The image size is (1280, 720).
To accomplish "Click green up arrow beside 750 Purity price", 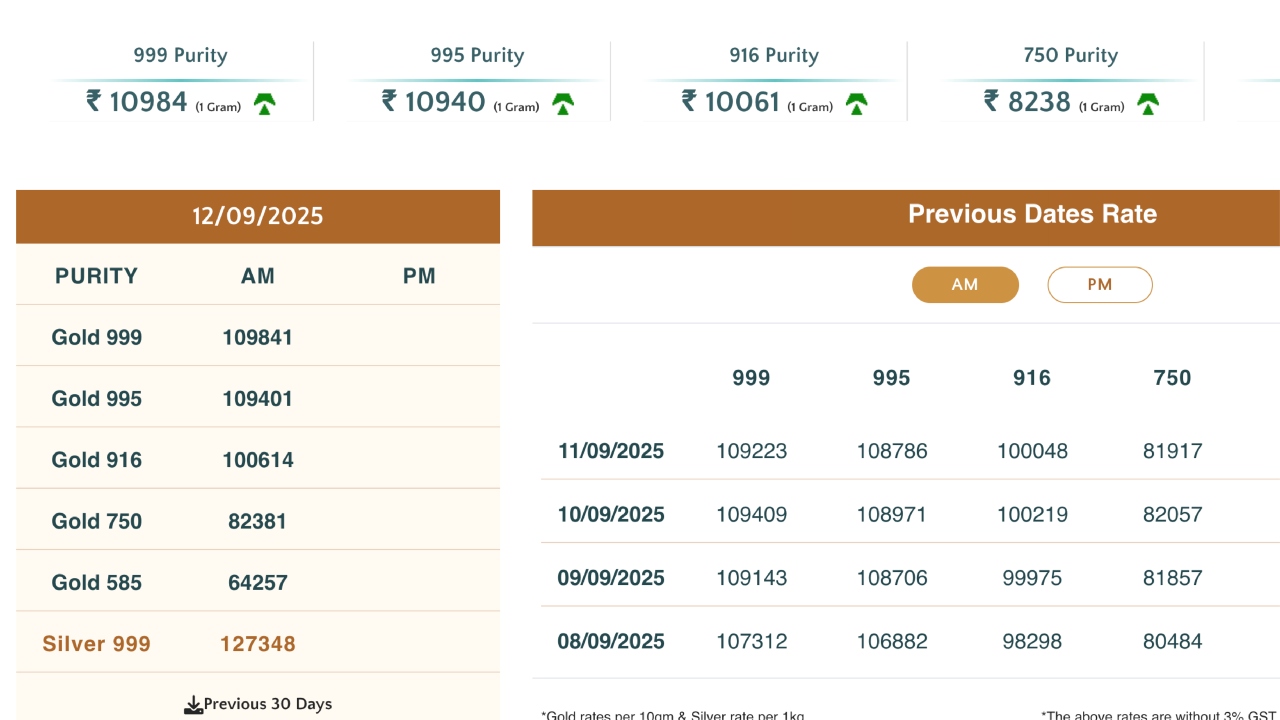I will click(1148, 104).
